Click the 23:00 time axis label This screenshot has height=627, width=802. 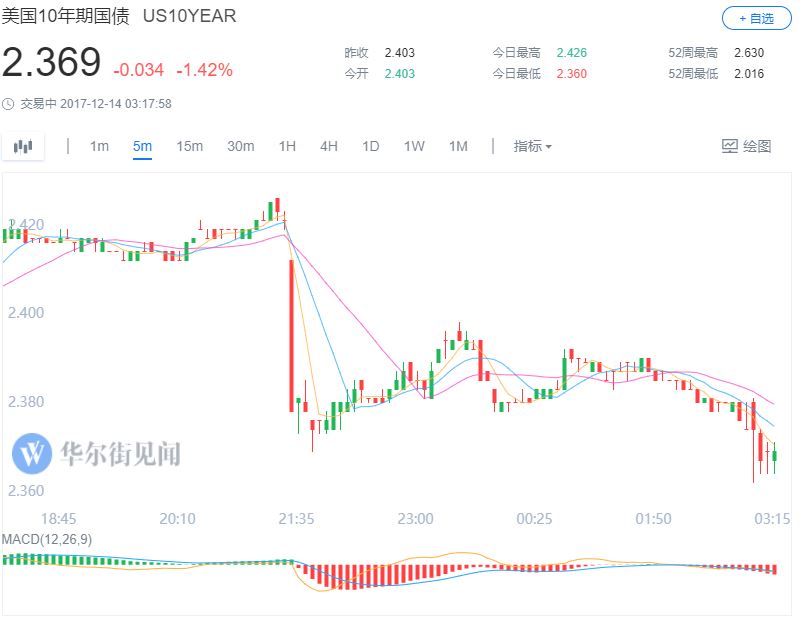415,520
